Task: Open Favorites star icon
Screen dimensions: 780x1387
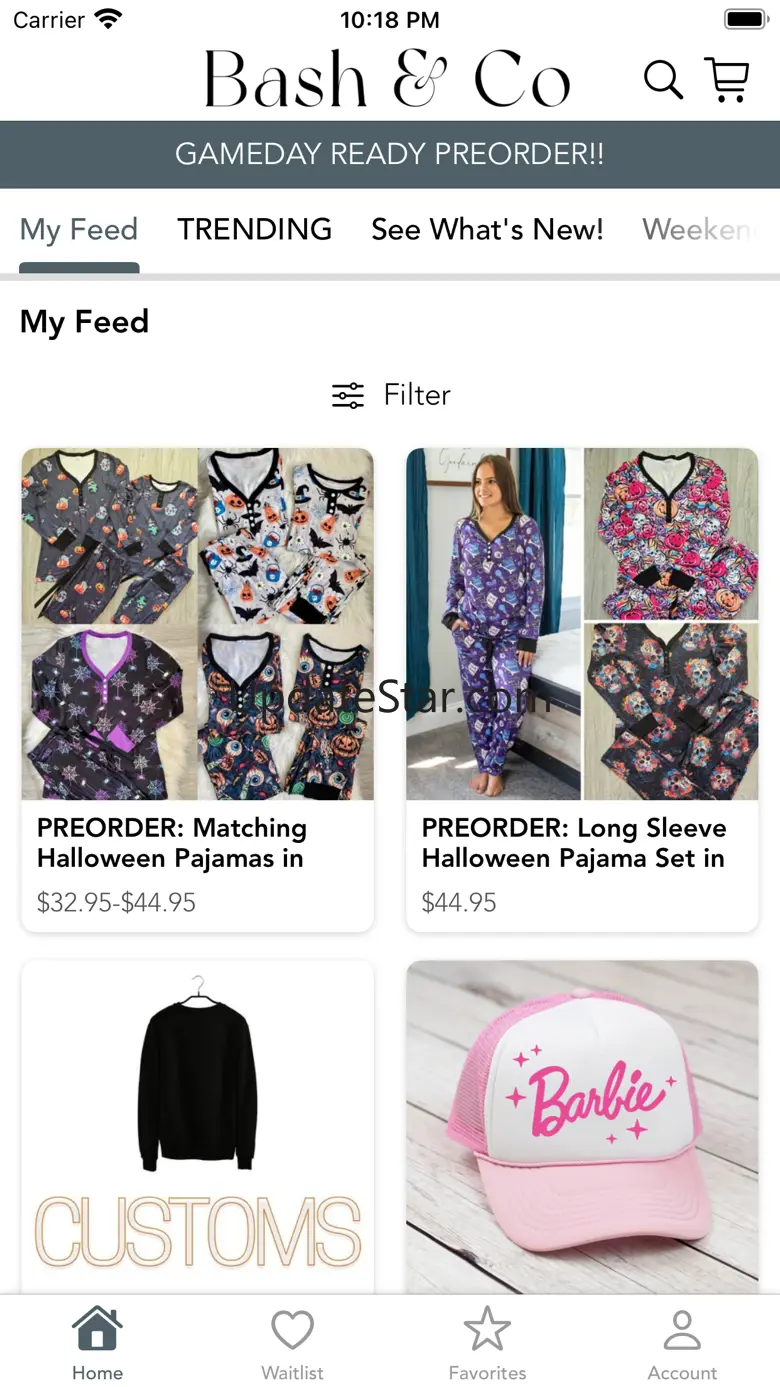Action: coord(487,1331)
